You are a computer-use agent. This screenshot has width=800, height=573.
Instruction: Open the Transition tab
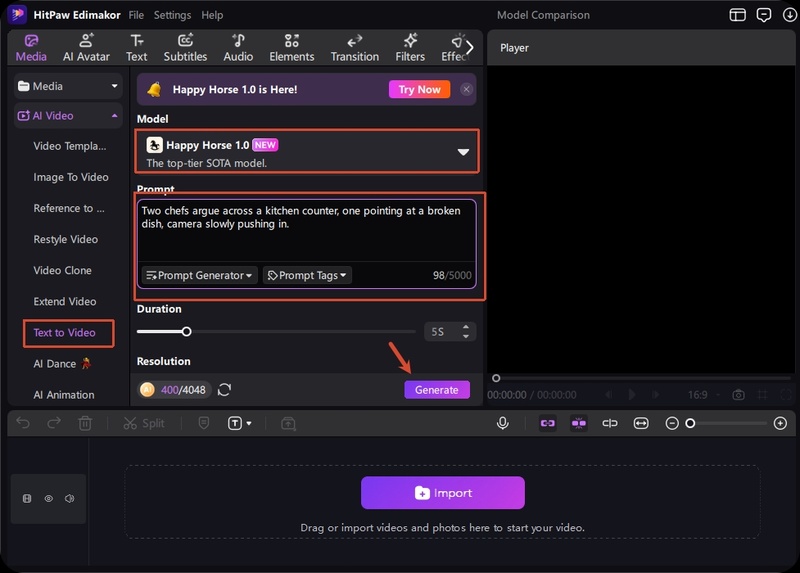pos(355,48)
